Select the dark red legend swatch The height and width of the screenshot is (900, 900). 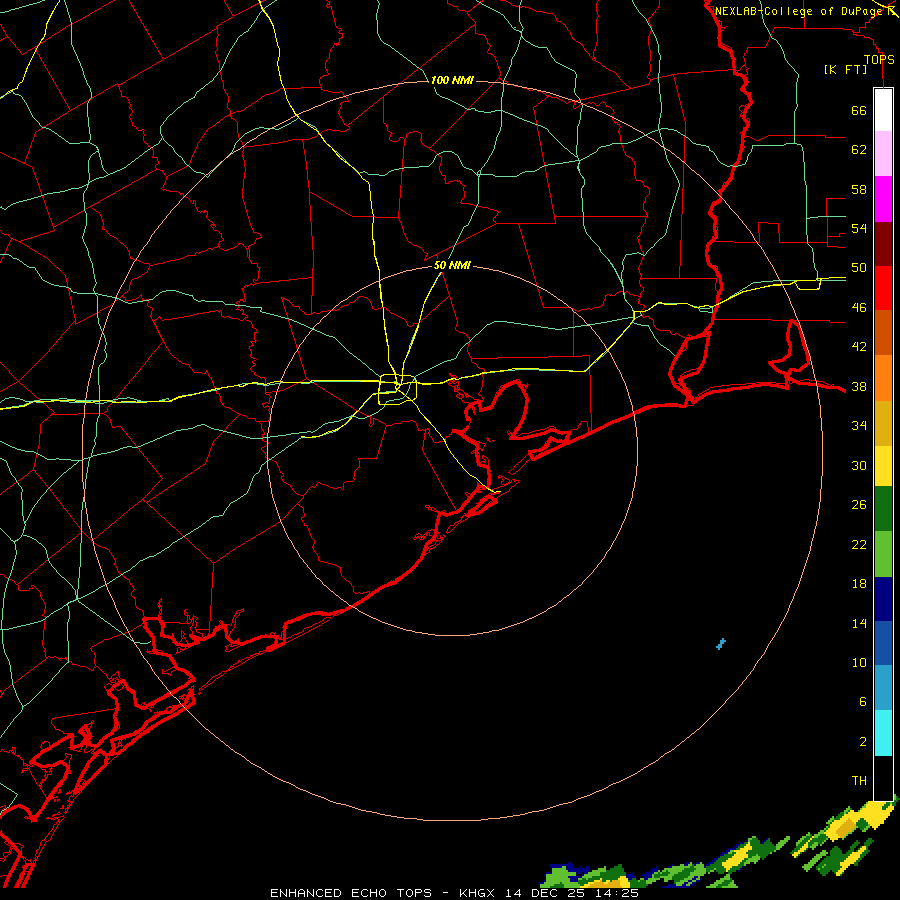pos(883,244)
